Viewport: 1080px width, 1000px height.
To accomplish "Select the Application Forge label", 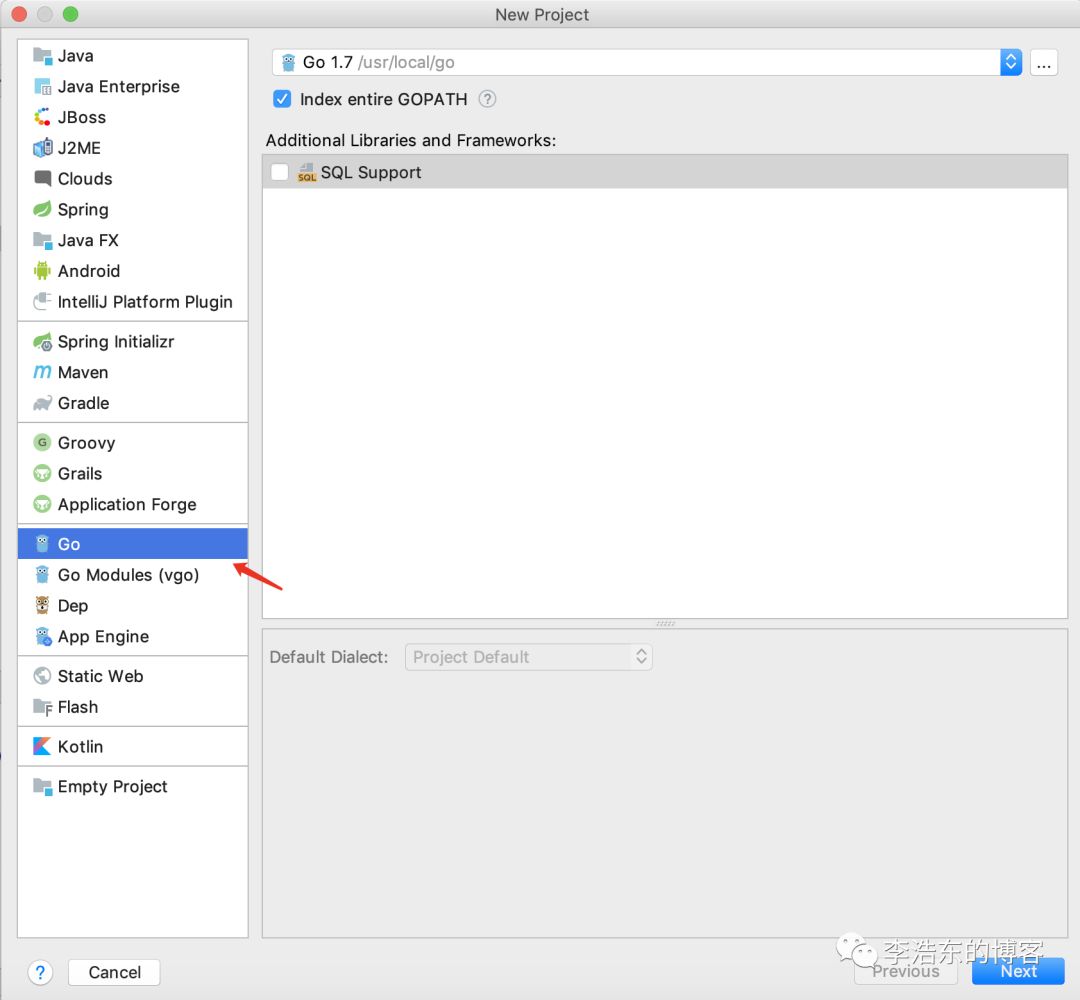I will tap(127, 504).
